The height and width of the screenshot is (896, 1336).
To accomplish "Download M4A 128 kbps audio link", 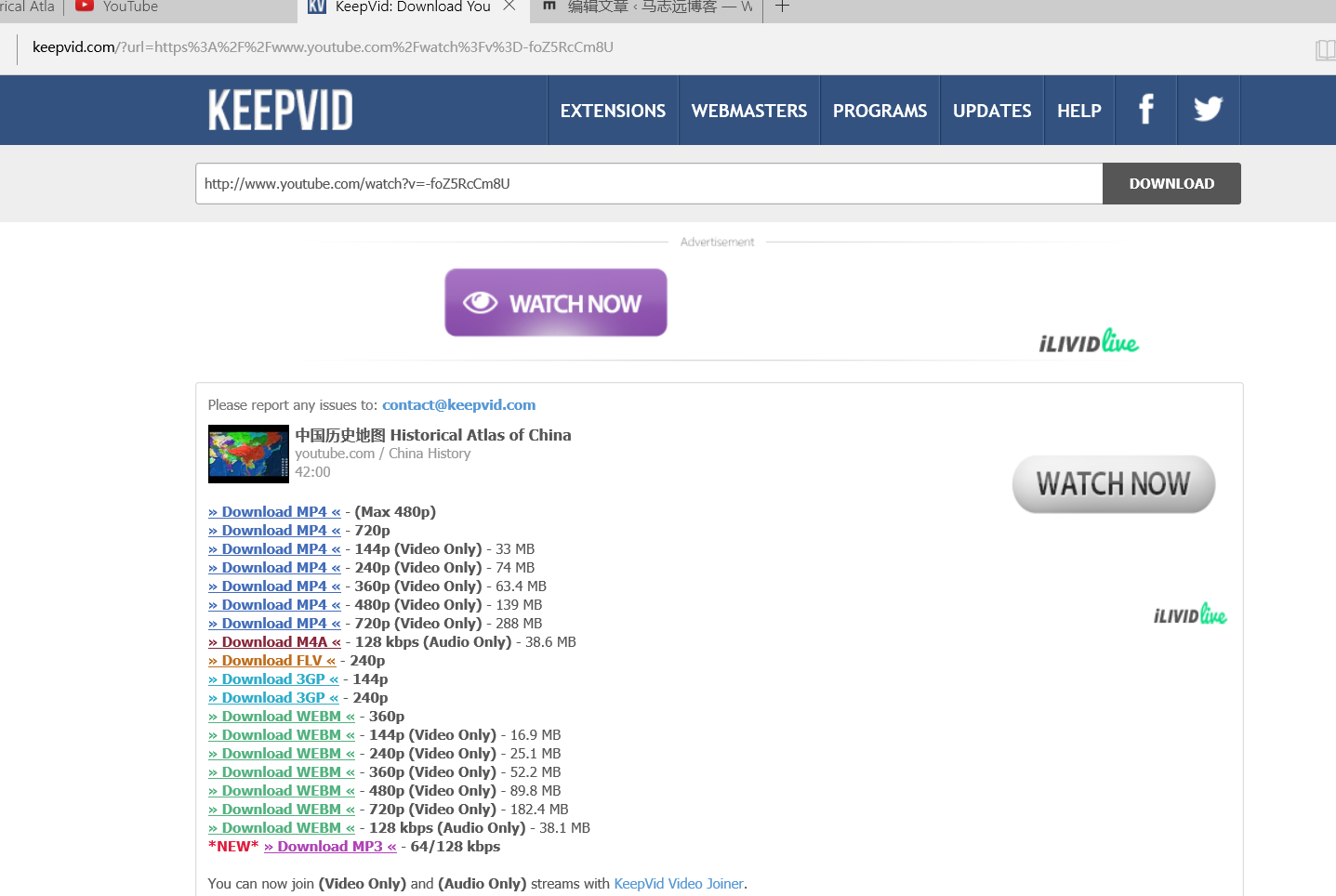I will click(274, 642).
